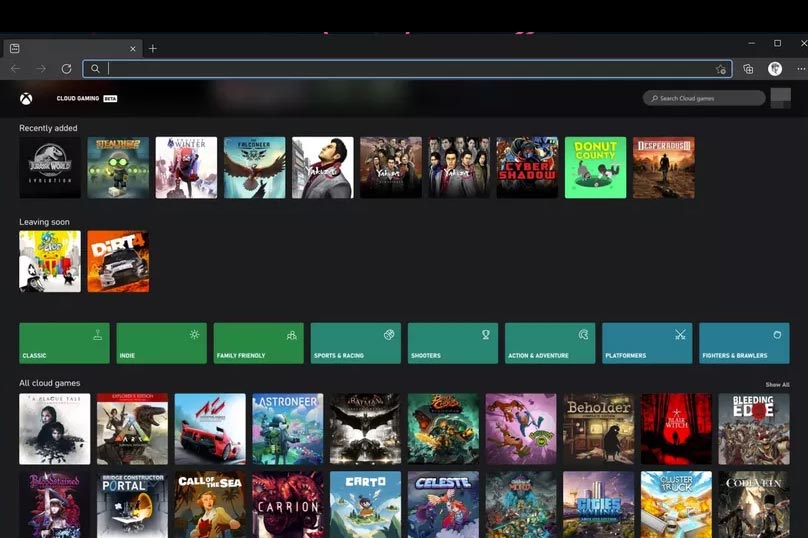Focus the browser address bar
The width and height of the screenshot is (808, 538).
click(407, 69)
